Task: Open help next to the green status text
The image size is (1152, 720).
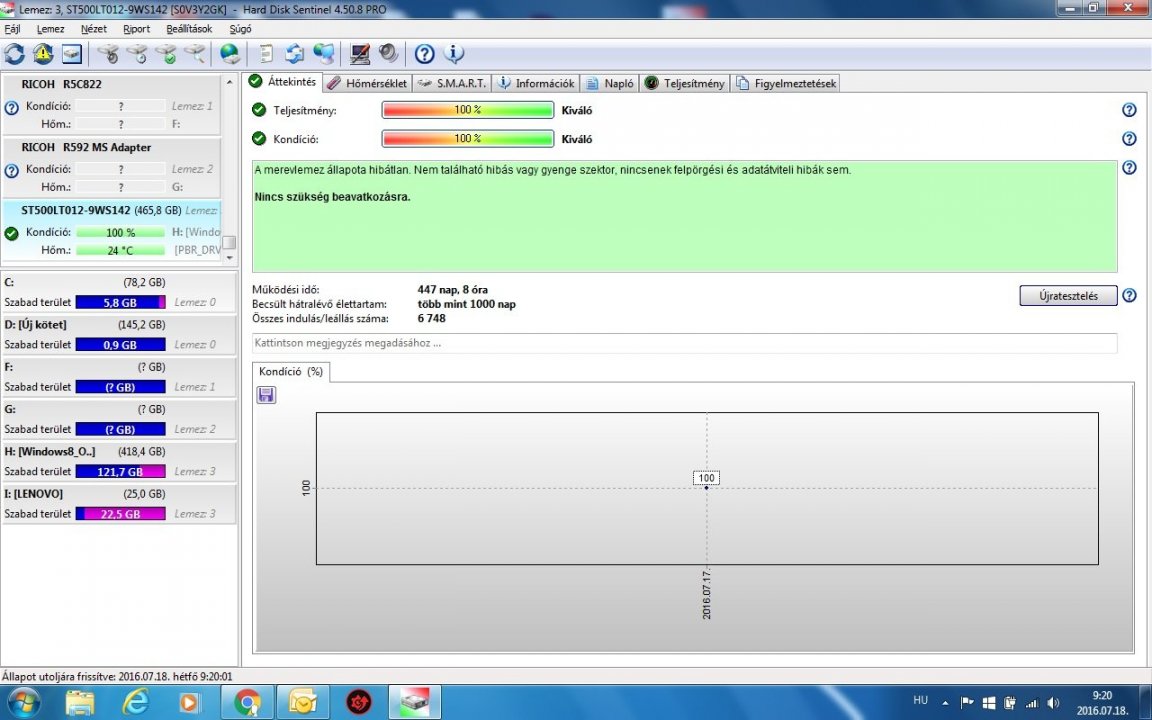Action: coord(1129,168)
